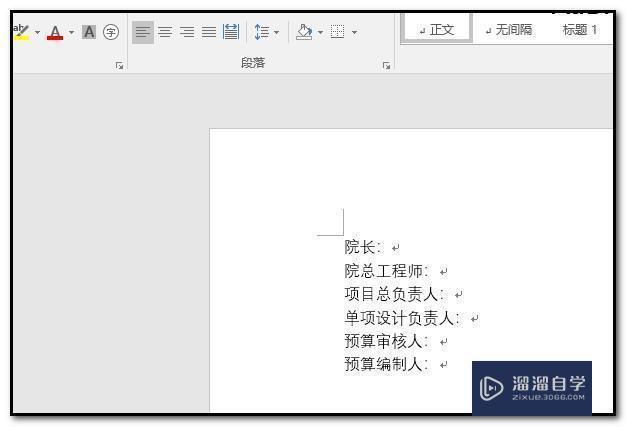
Task: Open font color dropdown arrow
Action: point(72,32)
